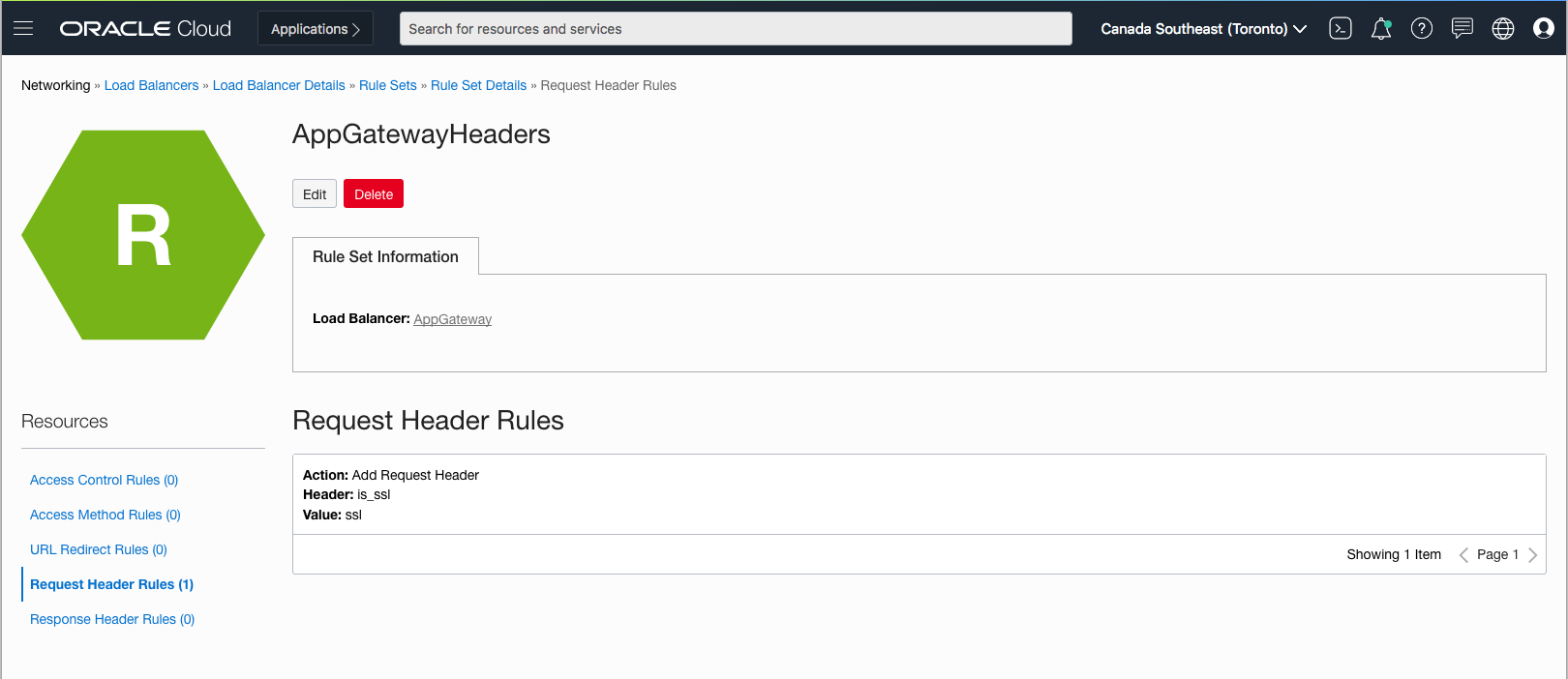Image resolution: width=1568 pixels, height=679 pixels.
Task: Click the 'Value: ssl' text
Action: 332,515
